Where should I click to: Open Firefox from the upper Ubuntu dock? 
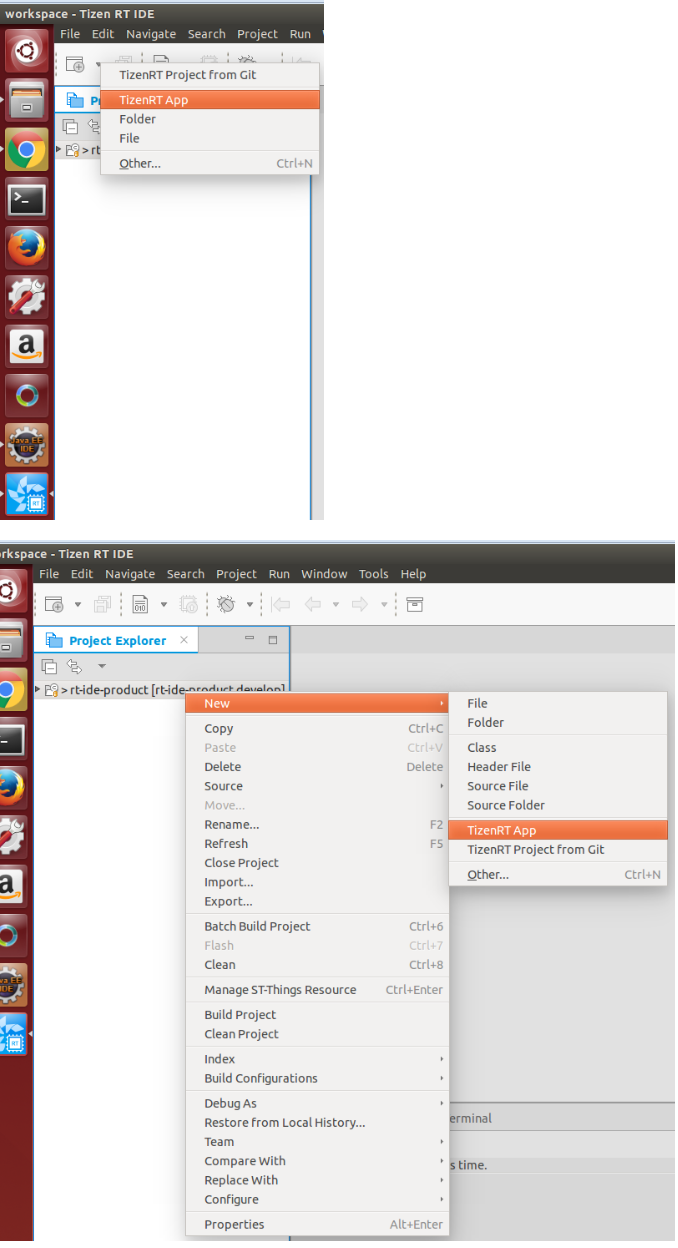click(27, 246)
